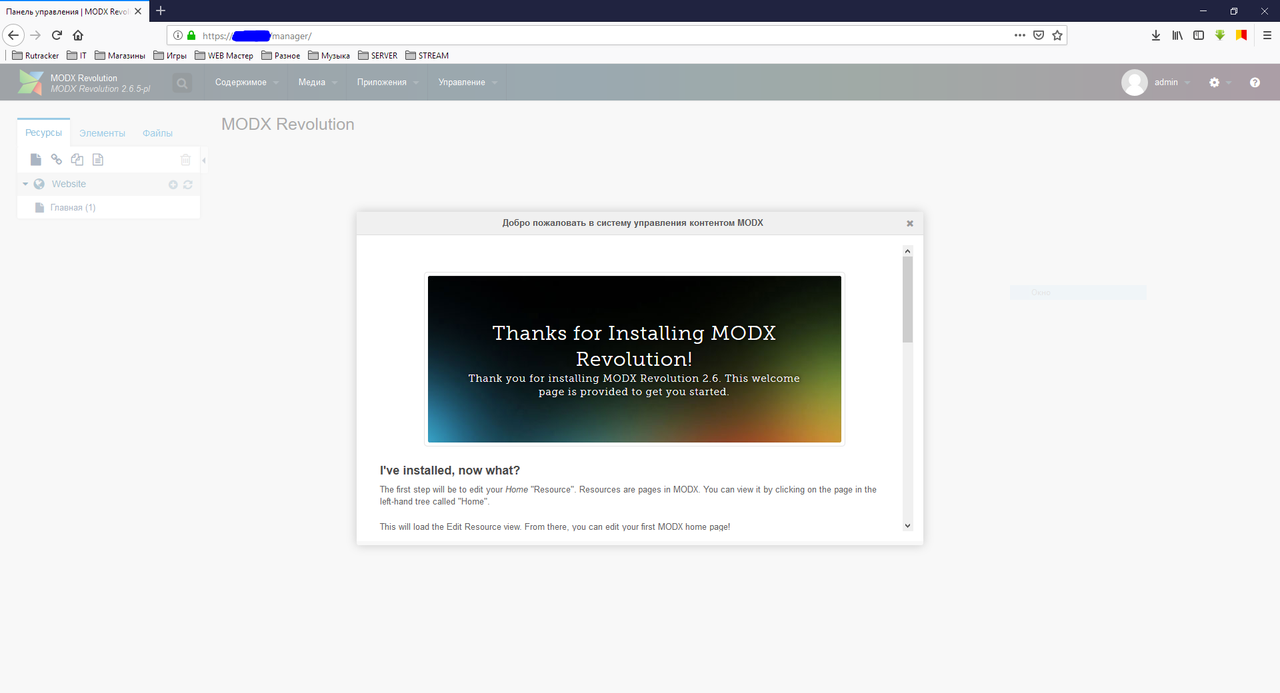Screen dimensions: 1280x693
Task: Click the MODX Revolution page heading
Action: click(x=288, y=125)
